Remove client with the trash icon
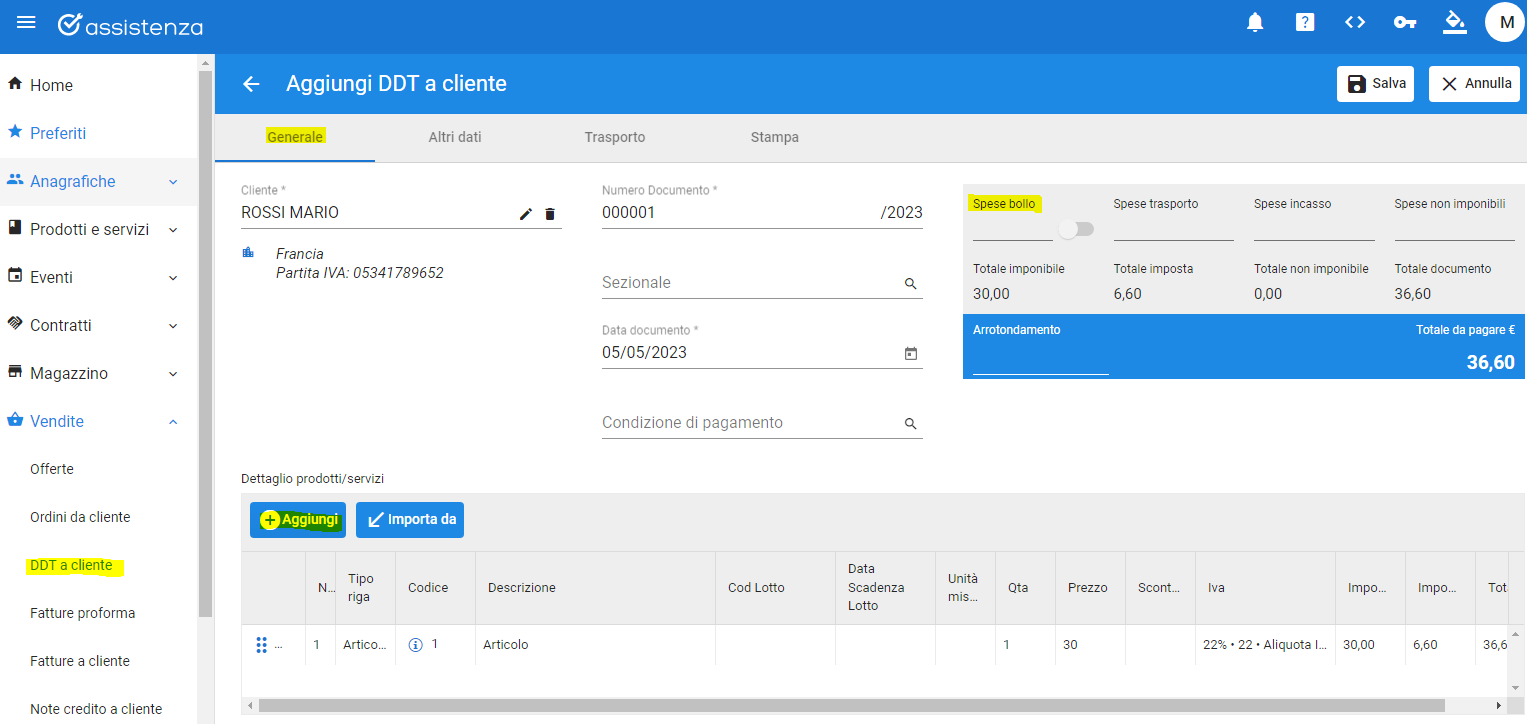The image size is (1527, 724). click(549, 213)
